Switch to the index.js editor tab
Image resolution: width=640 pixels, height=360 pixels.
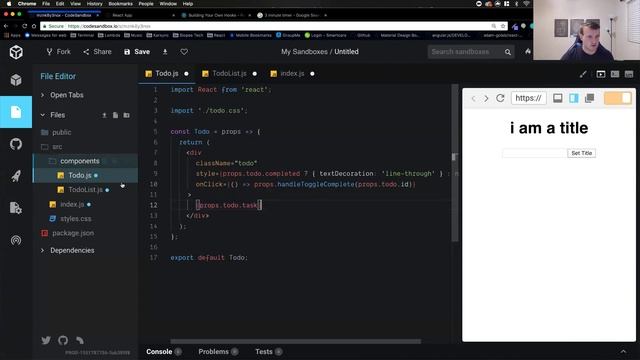pos(292,73)
